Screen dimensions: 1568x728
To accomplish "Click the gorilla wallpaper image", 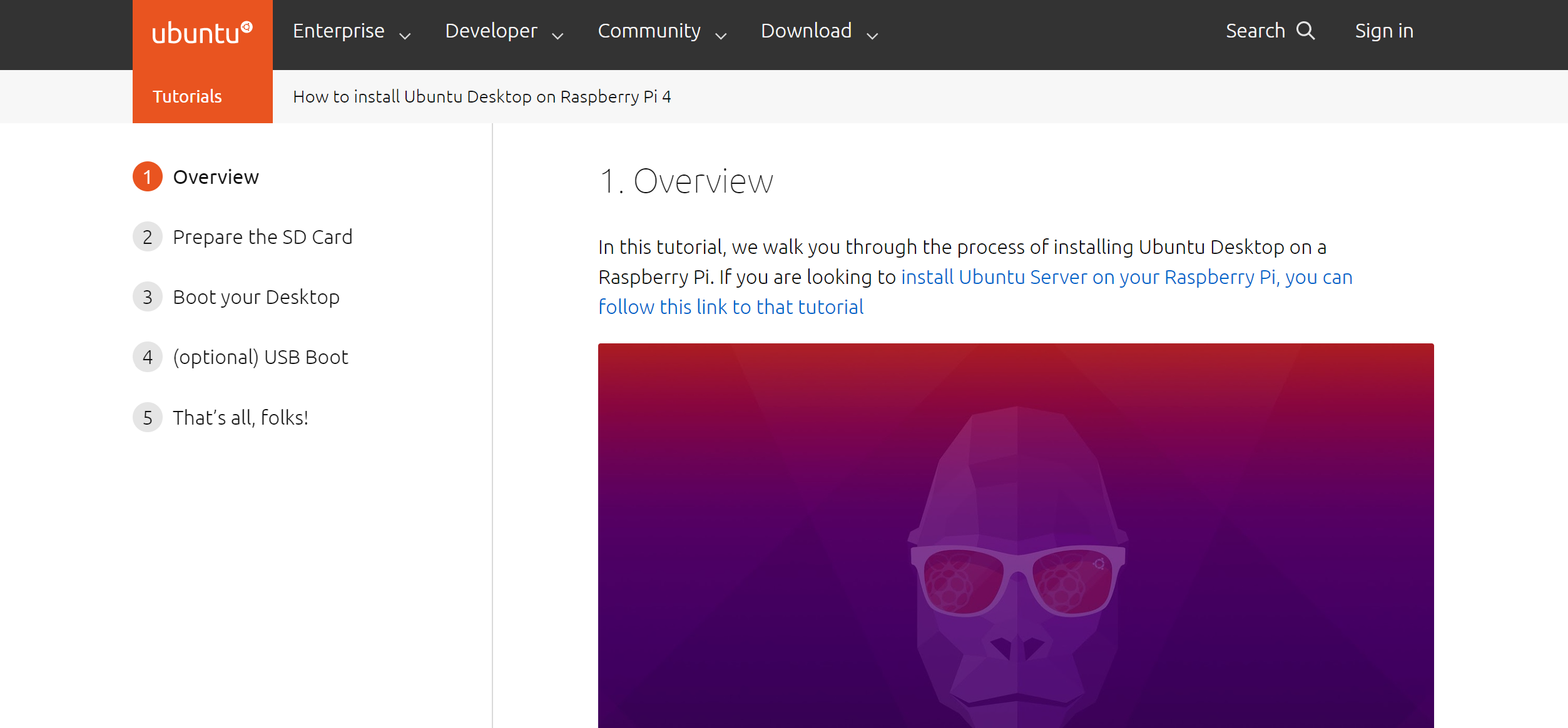I will pos(1016,535).
